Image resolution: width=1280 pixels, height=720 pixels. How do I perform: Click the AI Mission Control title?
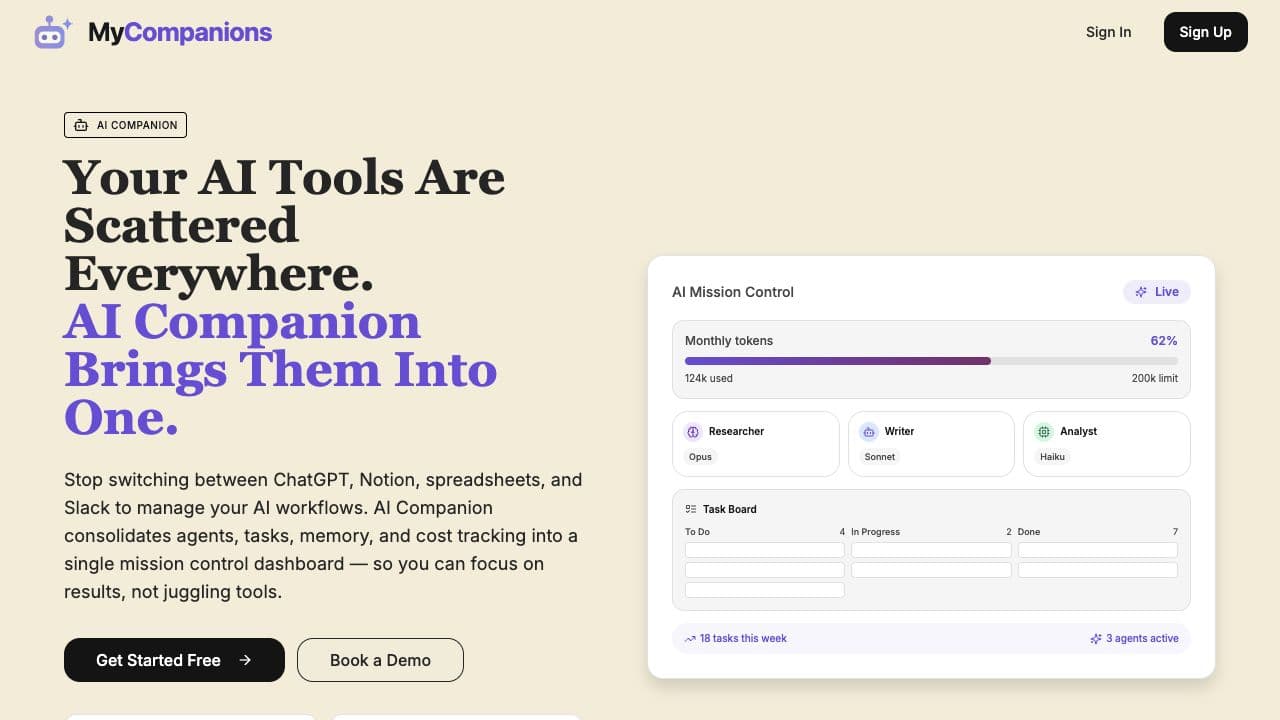[733, 292]
